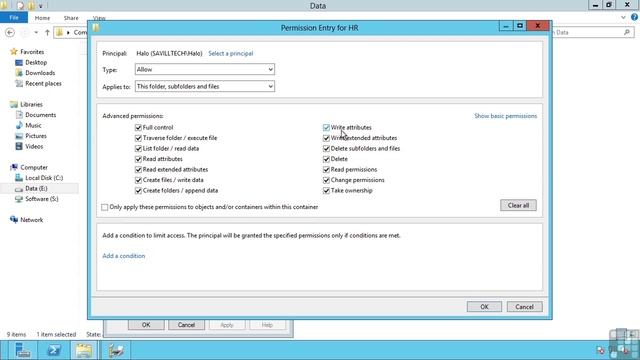Expand the Explorer ribbon chevron

[623, 18]
